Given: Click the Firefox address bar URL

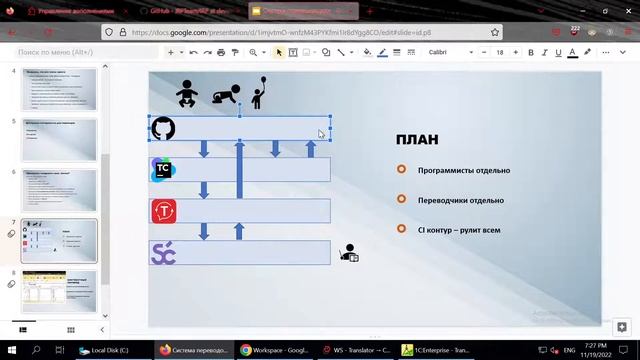Looking at the screenshot, I should tap(281, 32).
